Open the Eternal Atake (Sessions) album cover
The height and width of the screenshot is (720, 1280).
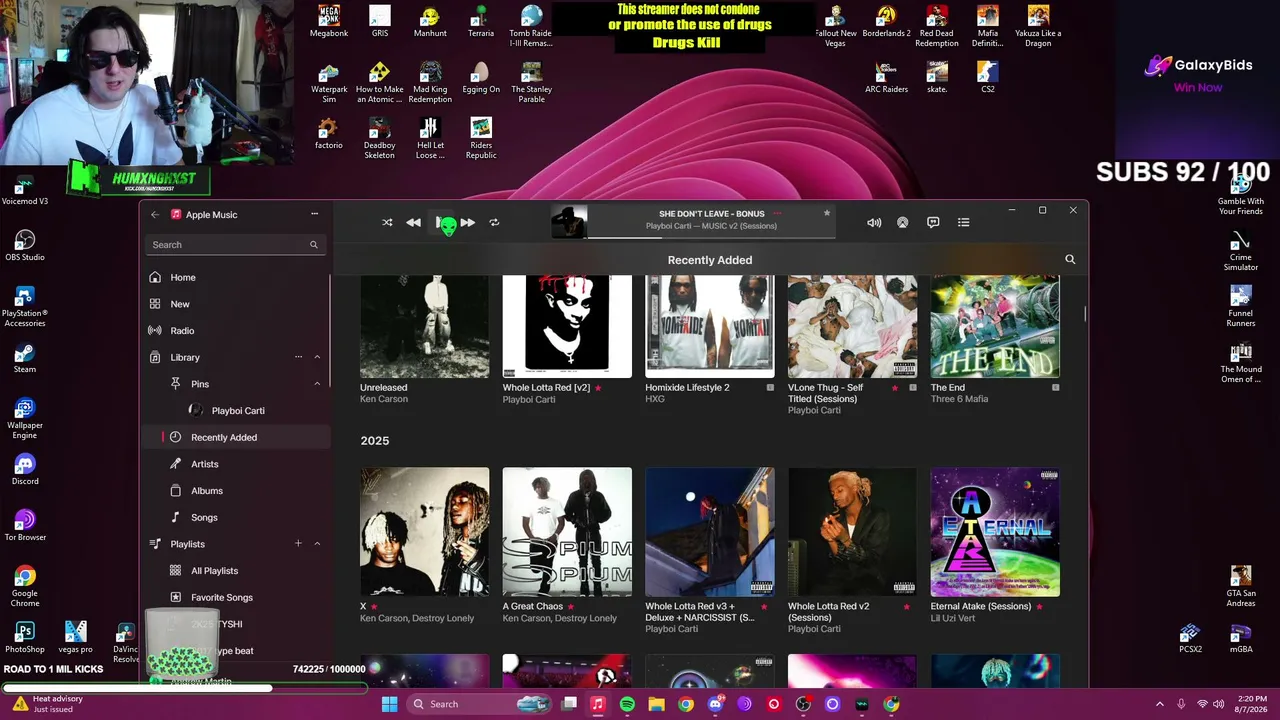coord(995,532)
